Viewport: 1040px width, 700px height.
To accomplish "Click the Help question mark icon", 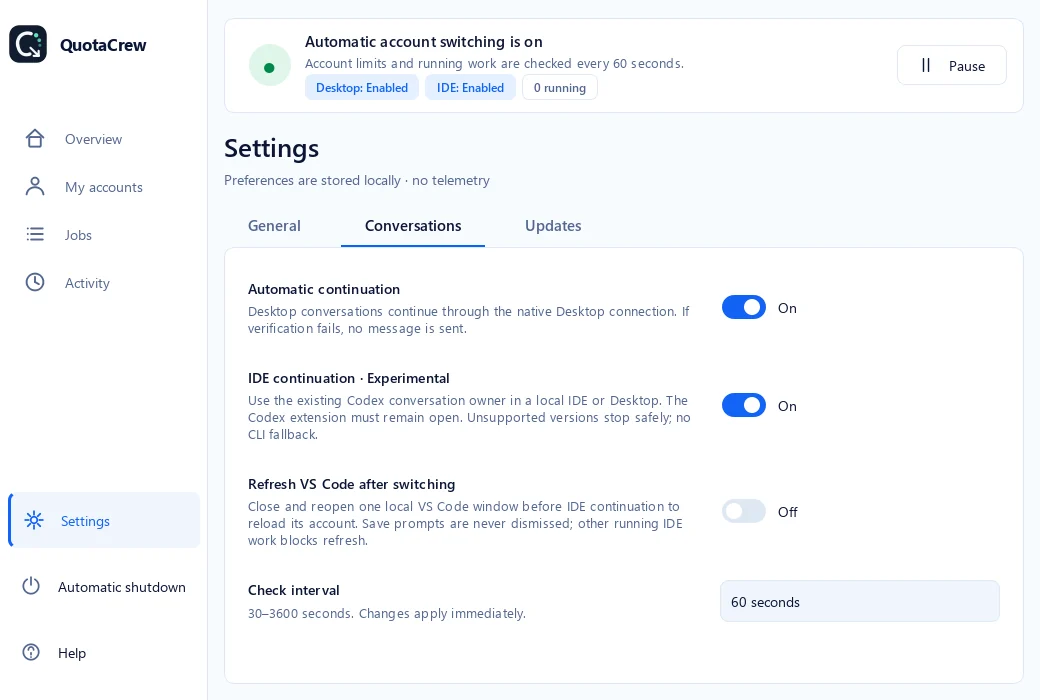I will 31,652.
